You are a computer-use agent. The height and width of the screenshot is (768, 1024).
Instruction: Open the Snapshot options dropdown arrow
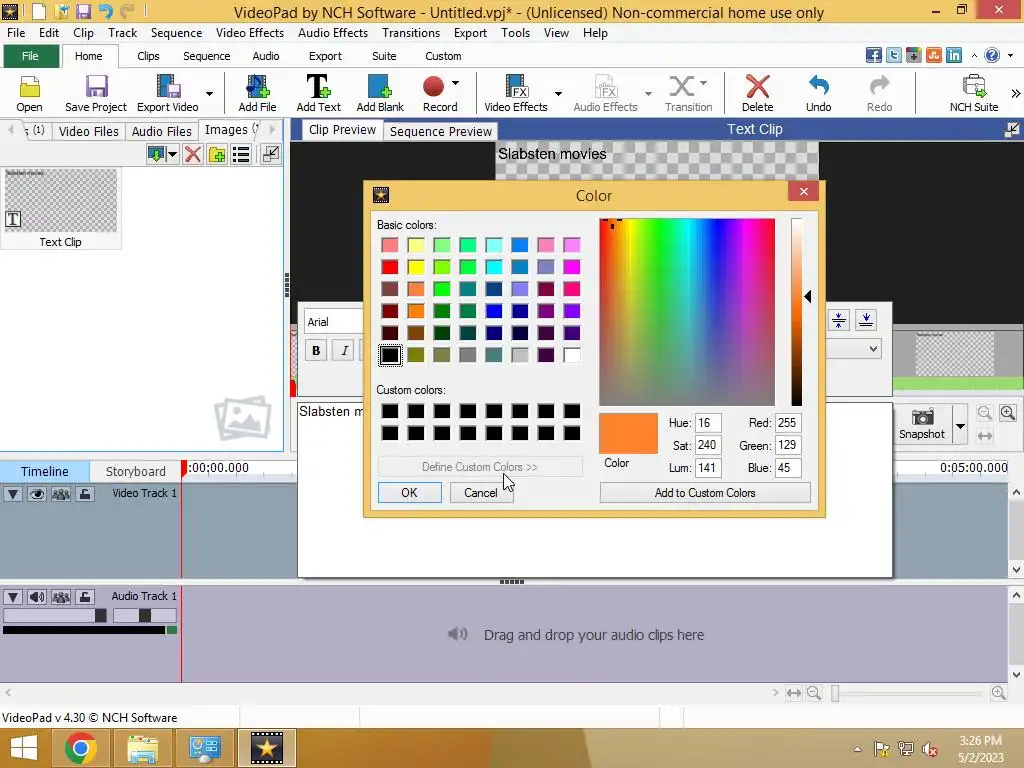(x=960, y=426)
